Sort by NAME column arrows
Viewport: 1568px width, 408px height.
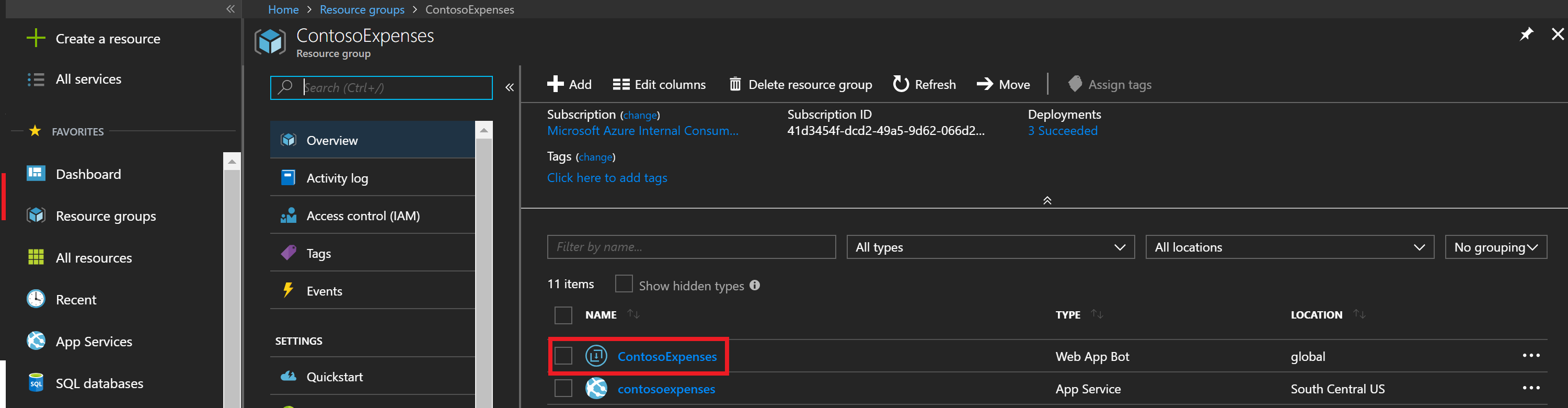[633, 314]
